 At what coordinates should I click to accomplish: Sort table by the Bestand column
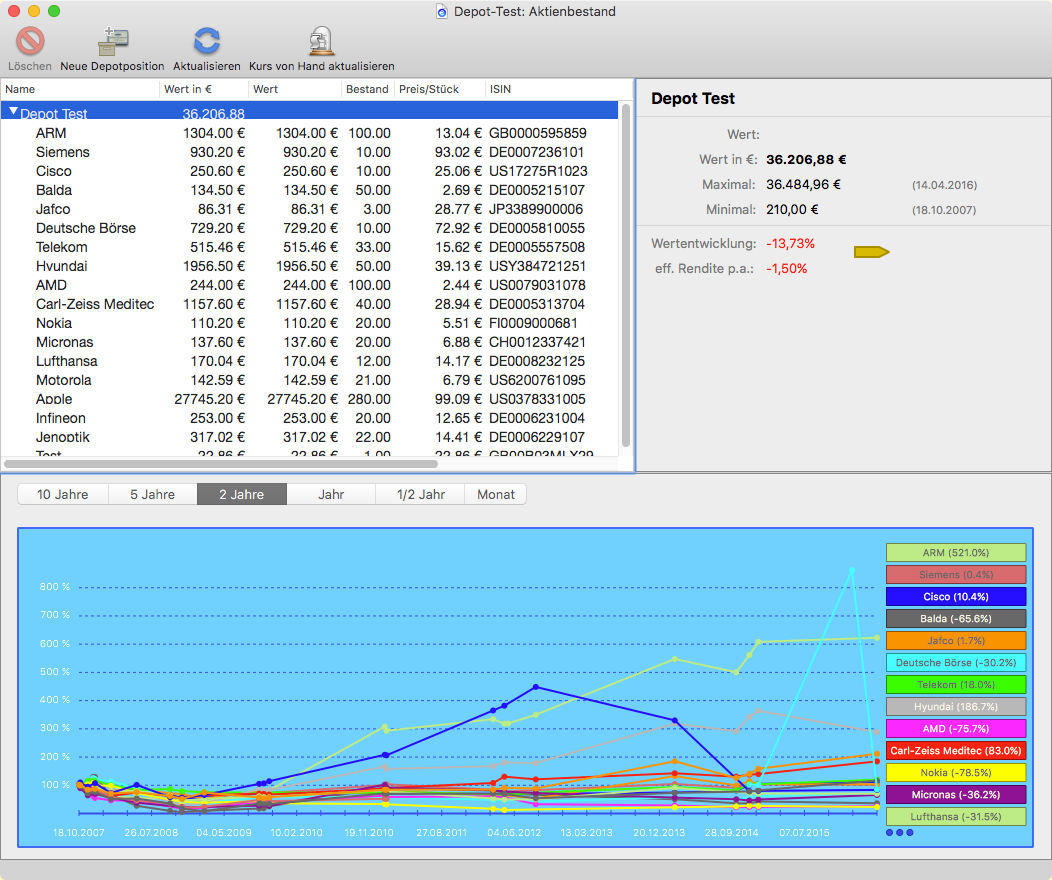pos(367,89)
